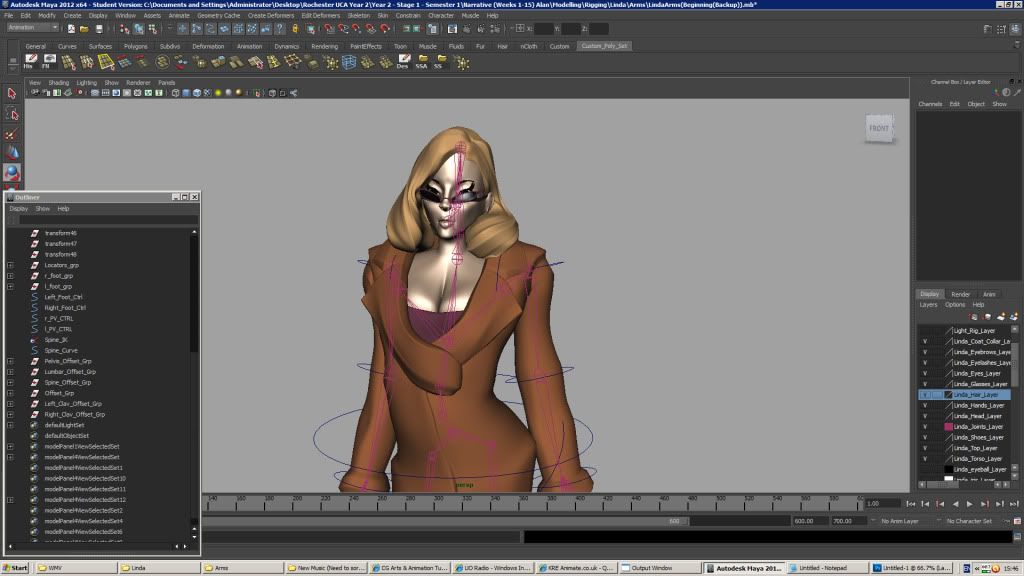Open the Animation menu set dropdown
The height and width of the screenshot is (576, 1024).
pyautogui.click(x=33, y=28)
